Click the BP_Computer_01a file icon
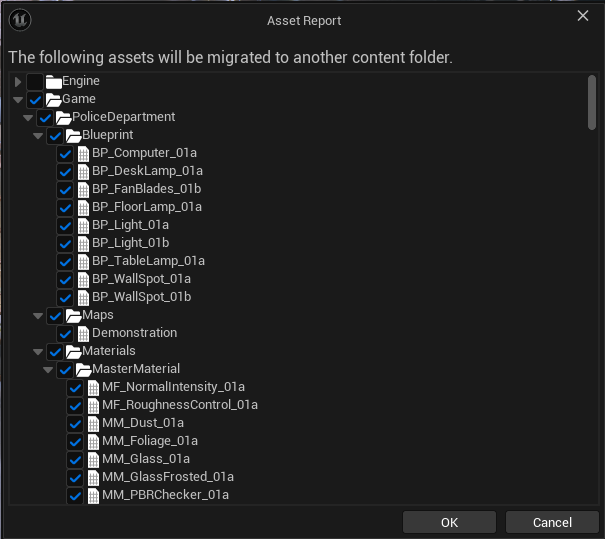605x539 pixels. pos(83,153)
